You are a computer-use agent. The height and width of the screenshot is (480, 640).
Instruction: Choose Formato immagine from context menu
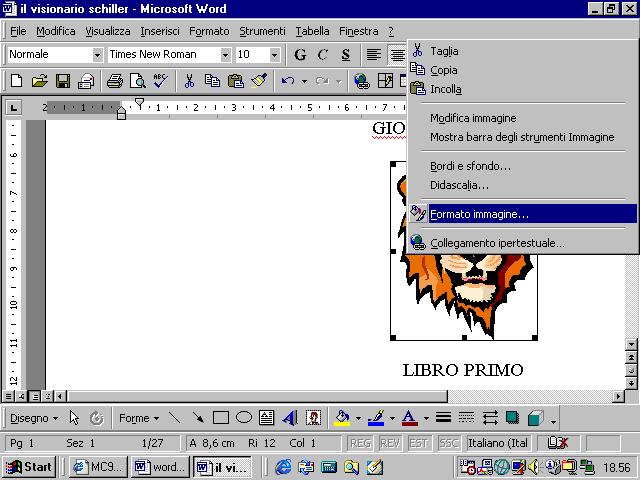tap(523, 214)
